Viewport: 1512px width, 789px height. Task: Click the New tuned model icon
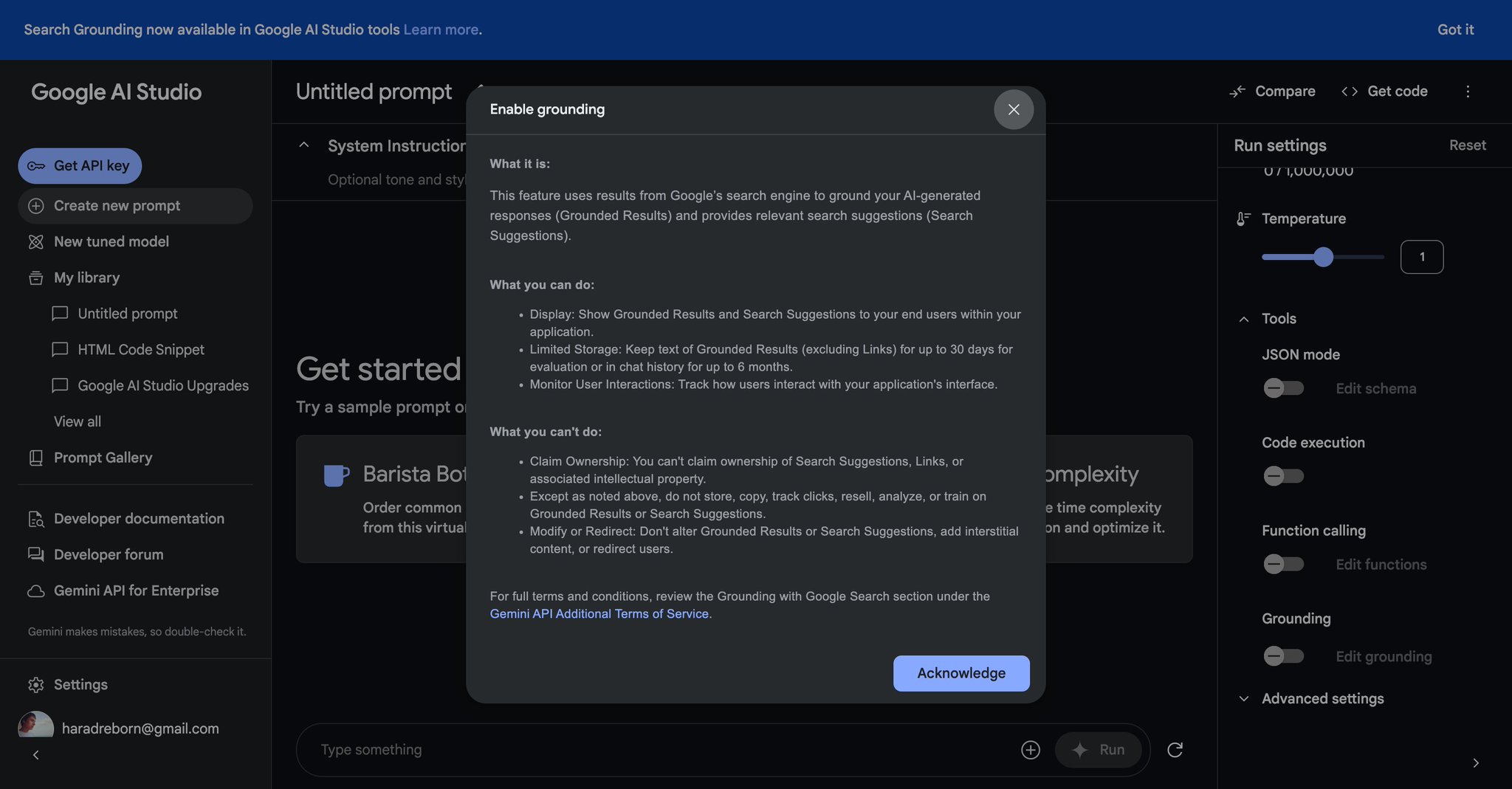[x=36, y=242]
